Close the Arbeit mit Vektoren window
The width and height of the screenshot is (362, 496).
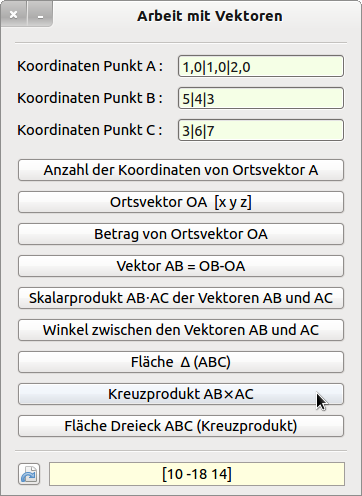click(14, 15)
